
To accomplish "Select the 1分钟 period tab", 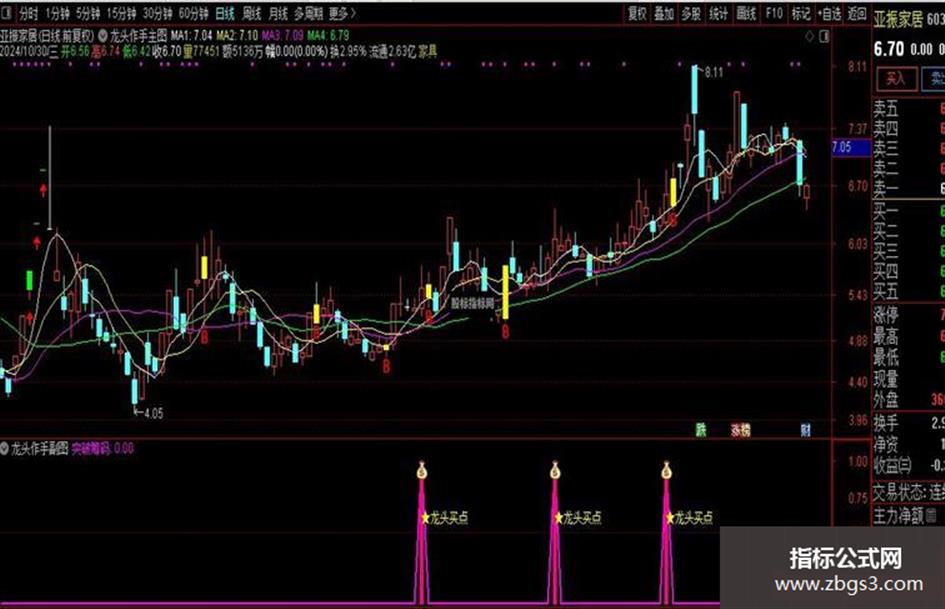I will click(57, 13).
